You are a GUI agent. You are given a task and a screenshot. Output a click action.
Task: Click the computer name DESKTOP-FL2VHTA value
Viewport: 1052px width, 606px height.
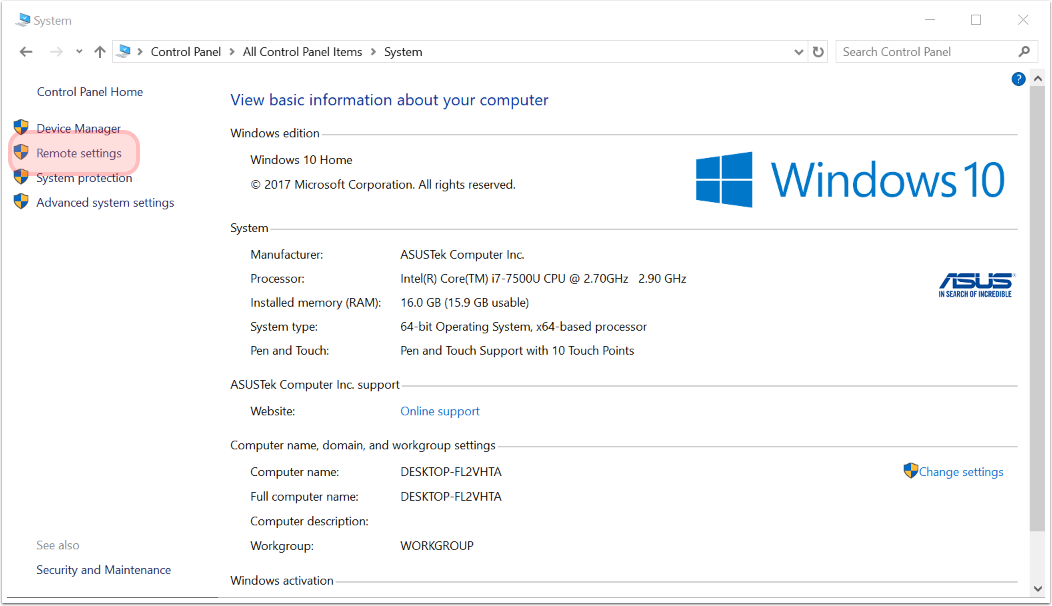coord(451,472)
